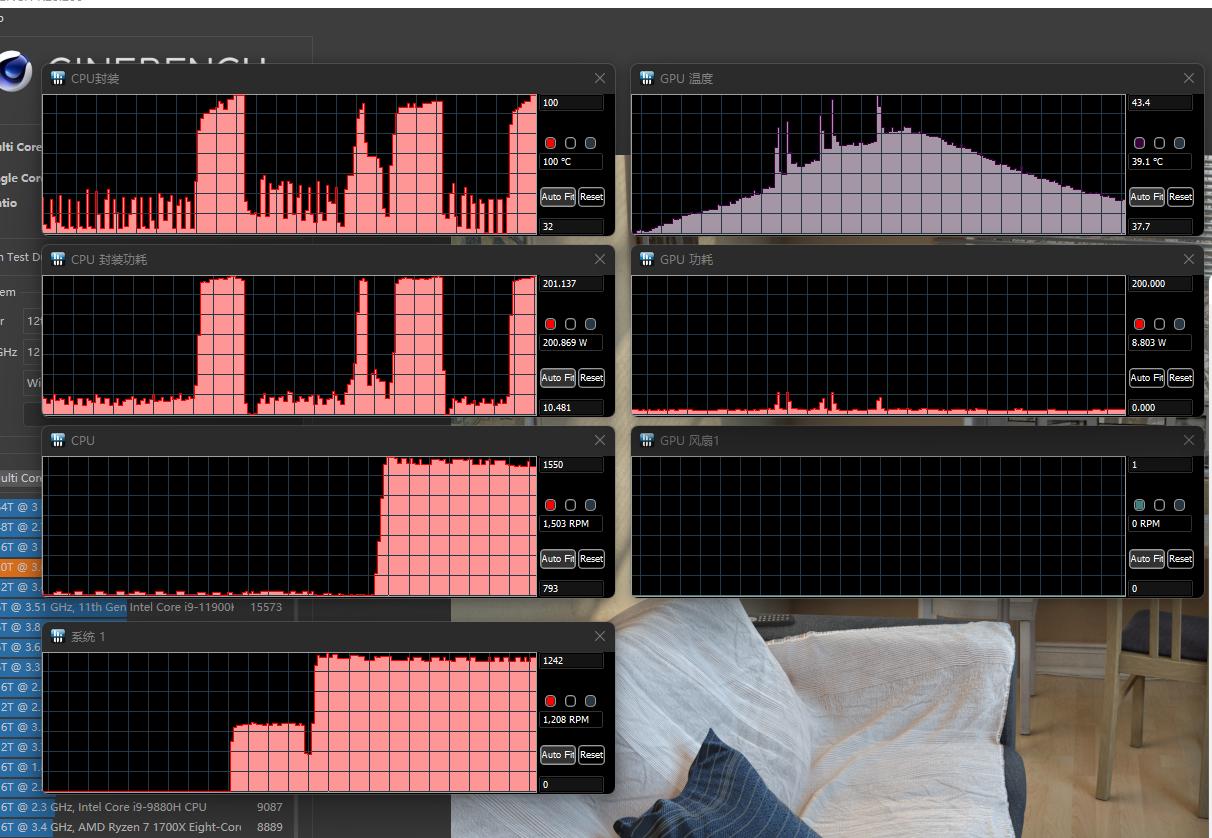Click the HWiNFO icon in GPU 温度 window
Viewport: 1212px width, 838px height.
646,78
